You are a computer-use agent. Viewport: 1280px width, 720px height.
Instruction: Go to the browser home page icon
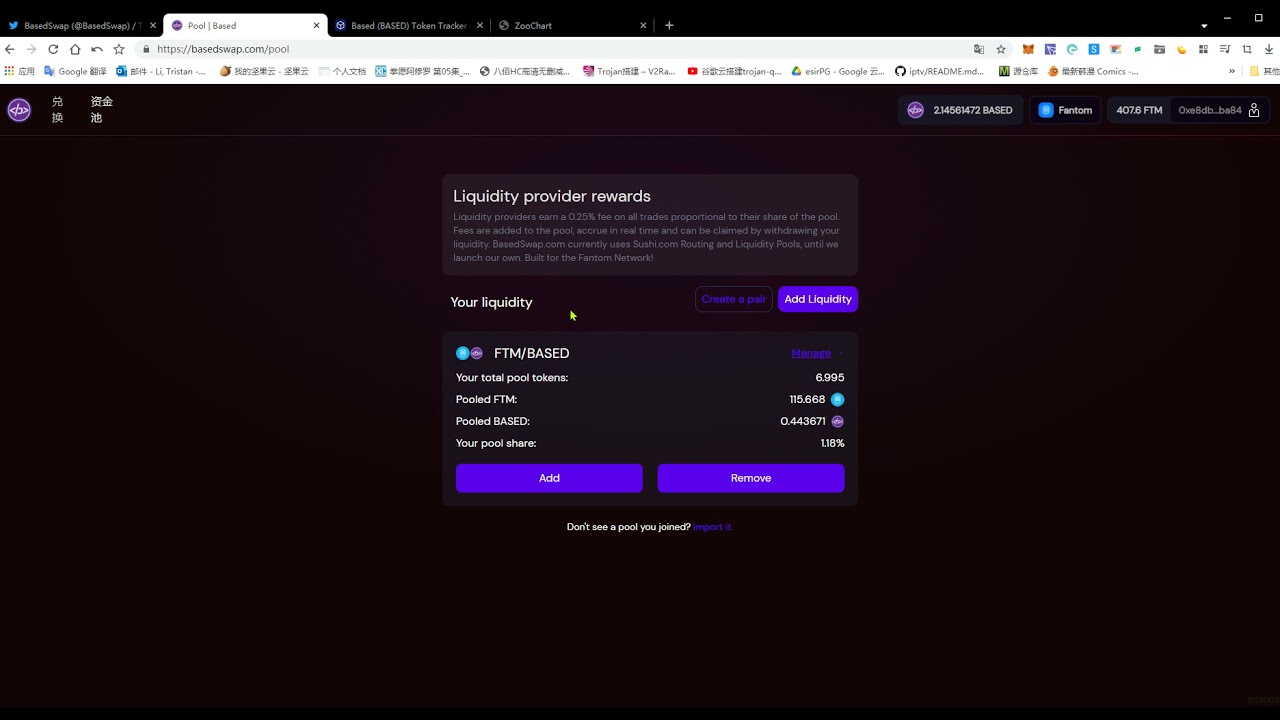[75, 49]
